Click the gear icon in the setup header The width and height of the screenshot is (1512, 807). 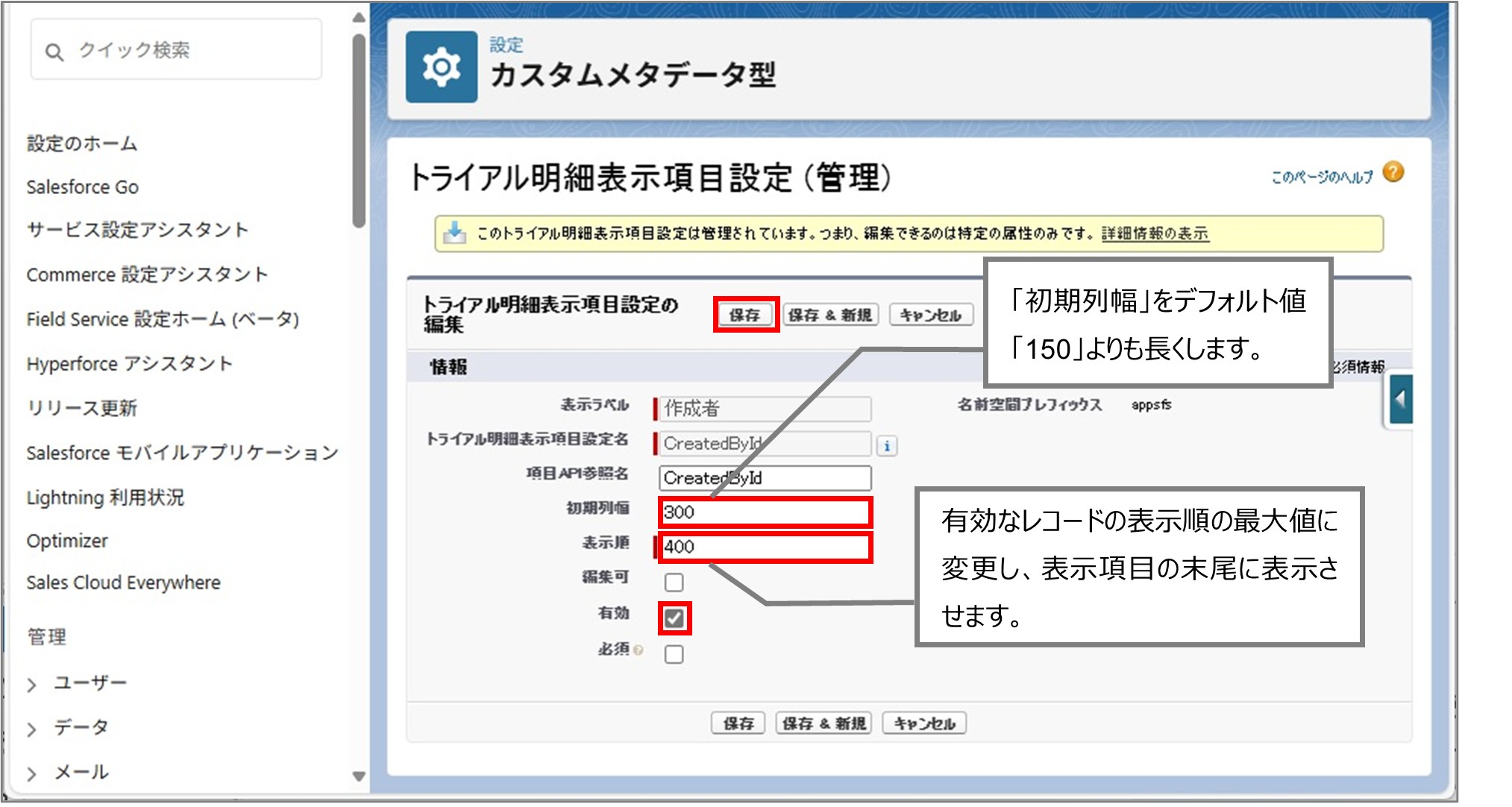point(442,68)
